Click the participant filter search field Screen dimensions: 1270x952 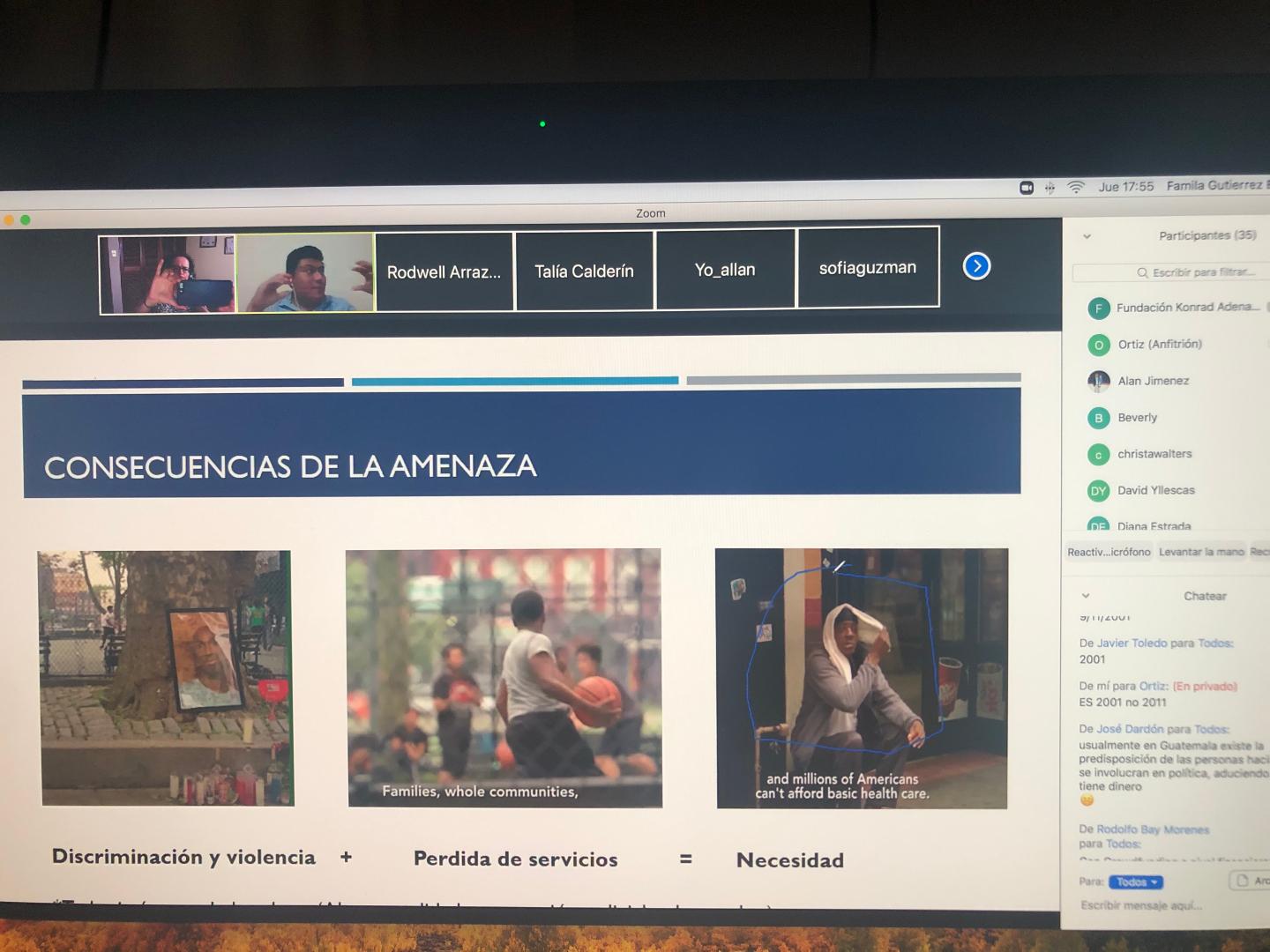[1199, 272]
